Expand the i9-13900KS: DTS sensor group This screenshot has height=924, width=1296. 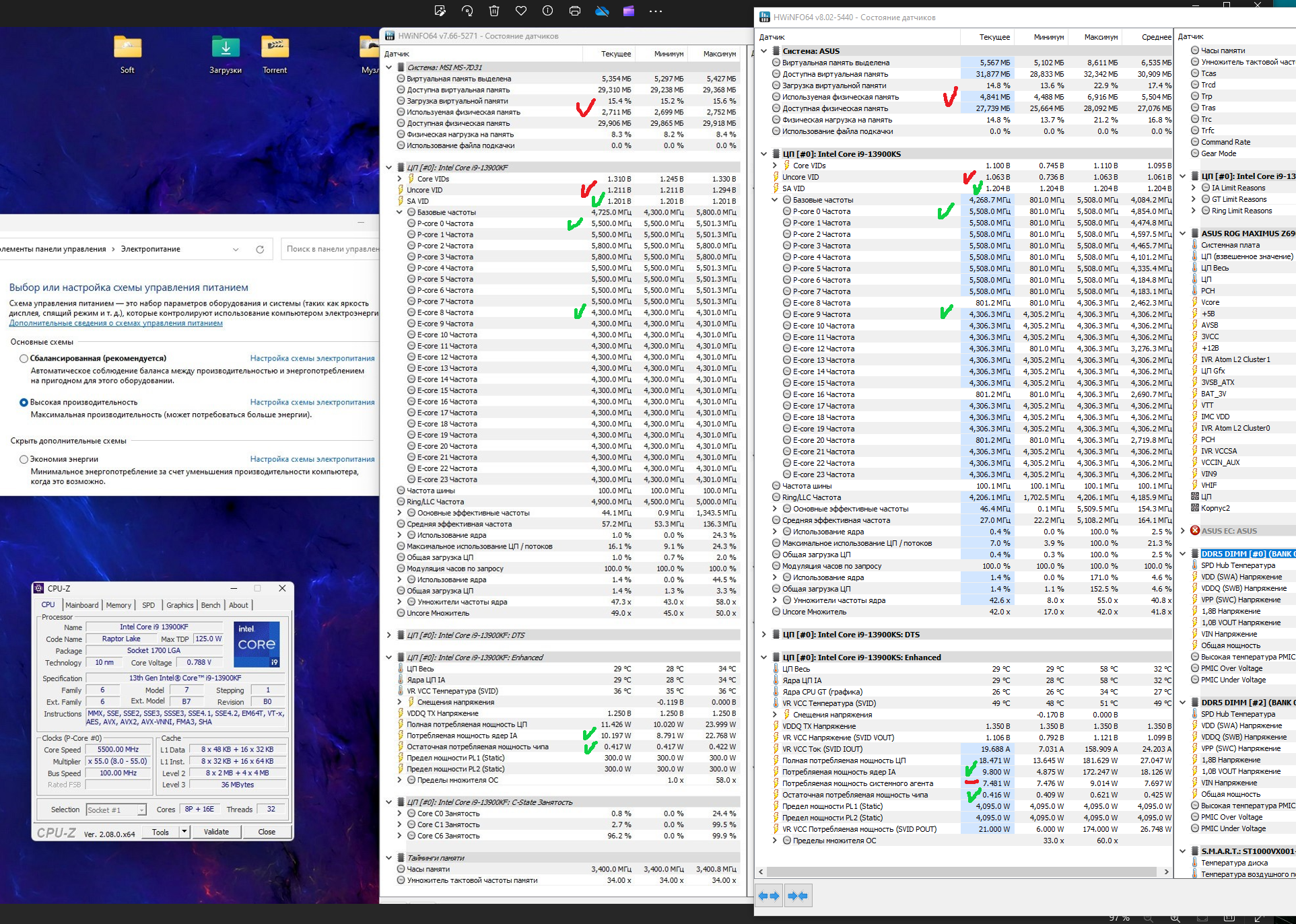click(763, 635)
